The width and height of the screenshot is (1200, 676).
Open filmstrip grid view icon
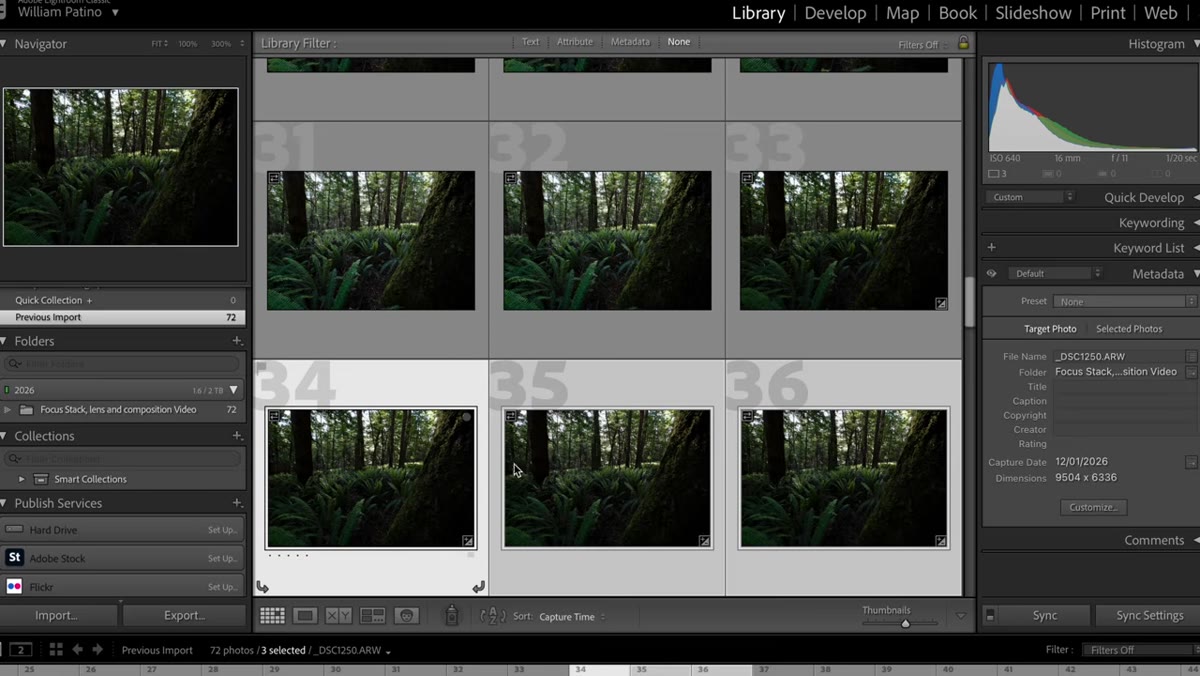pos(56,650)
